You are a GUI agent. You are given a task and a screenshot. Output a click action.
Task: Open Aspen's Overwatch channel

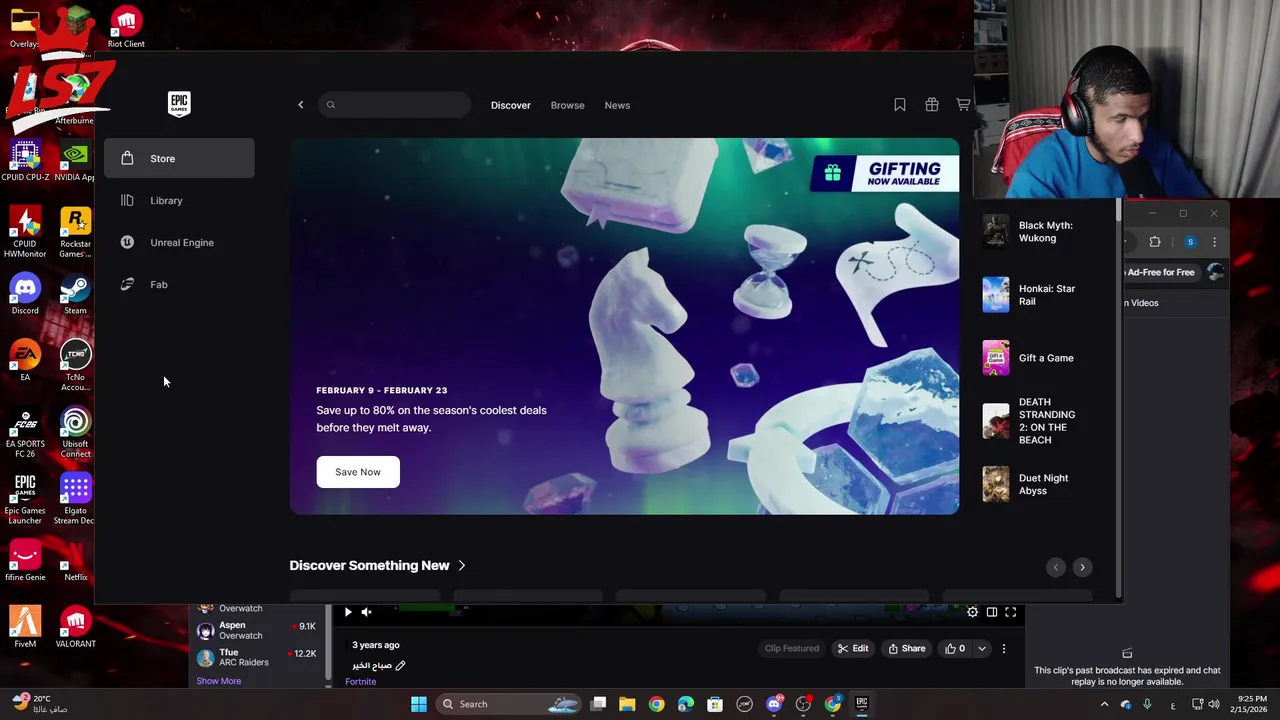coord(256,630)
